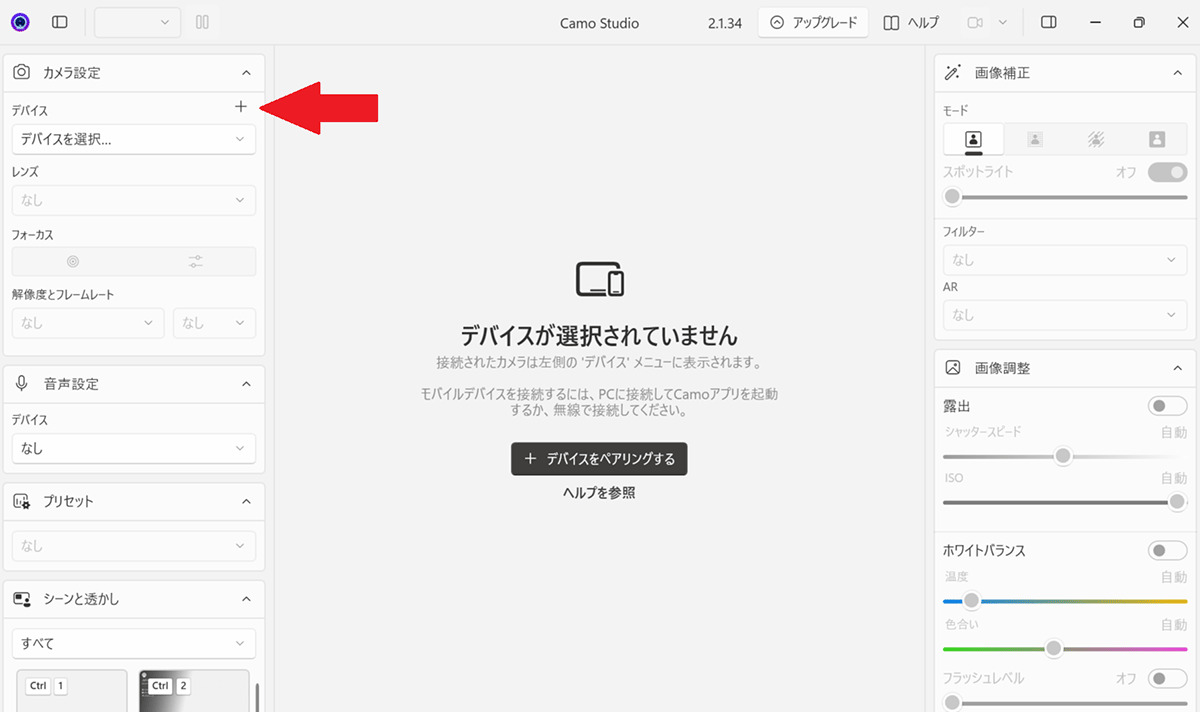Open the フィルター dropdown
The height and width of the screenshot is (712, 1200).
(x=1065, y=260)
